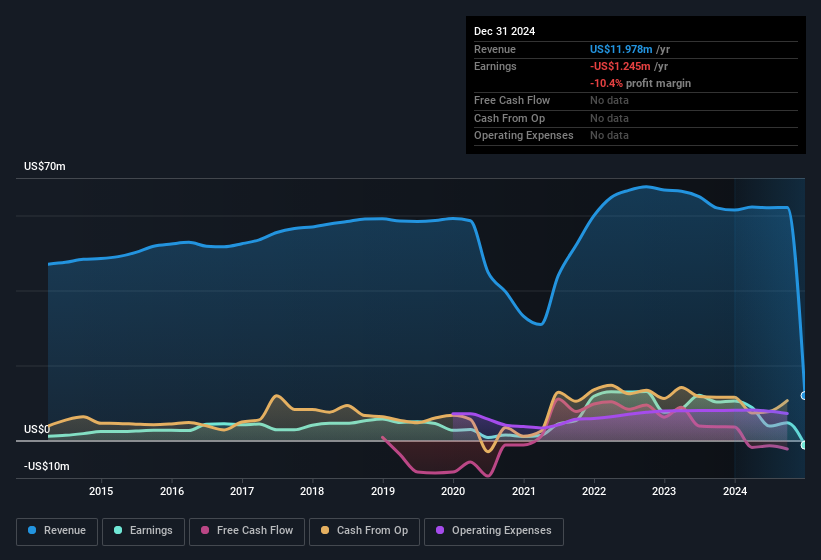Click the 2017 x-axis label
The image size is (821, 560).
coord(242,491)
